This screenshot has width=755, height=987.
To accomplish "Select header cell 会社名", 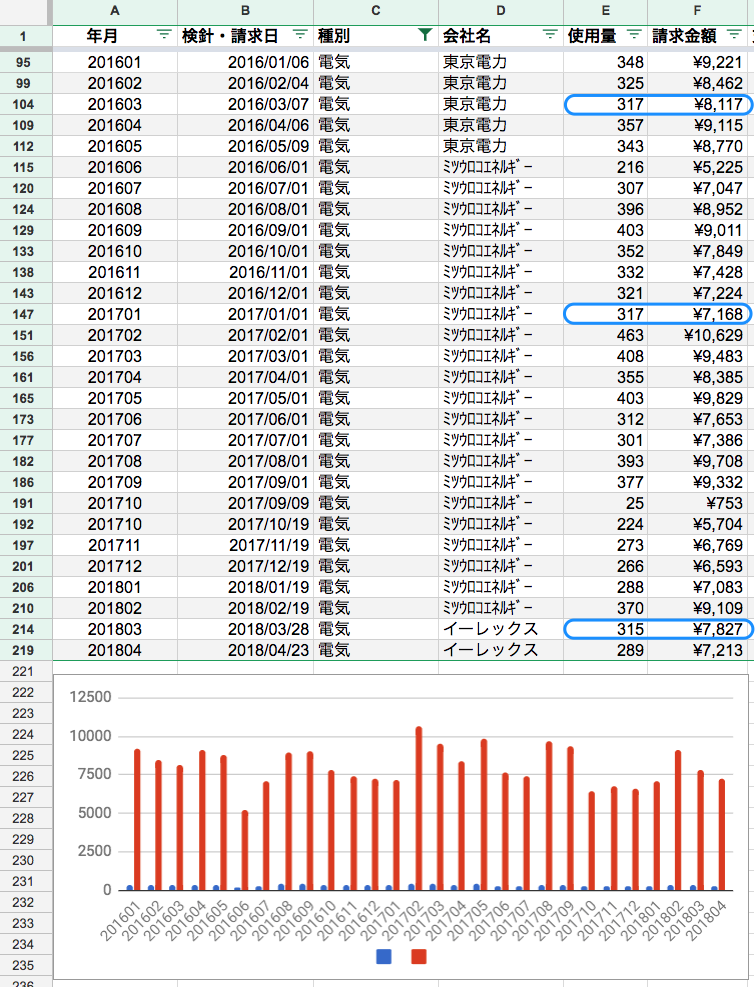I will pyautogui.click(x=501, y=36).
